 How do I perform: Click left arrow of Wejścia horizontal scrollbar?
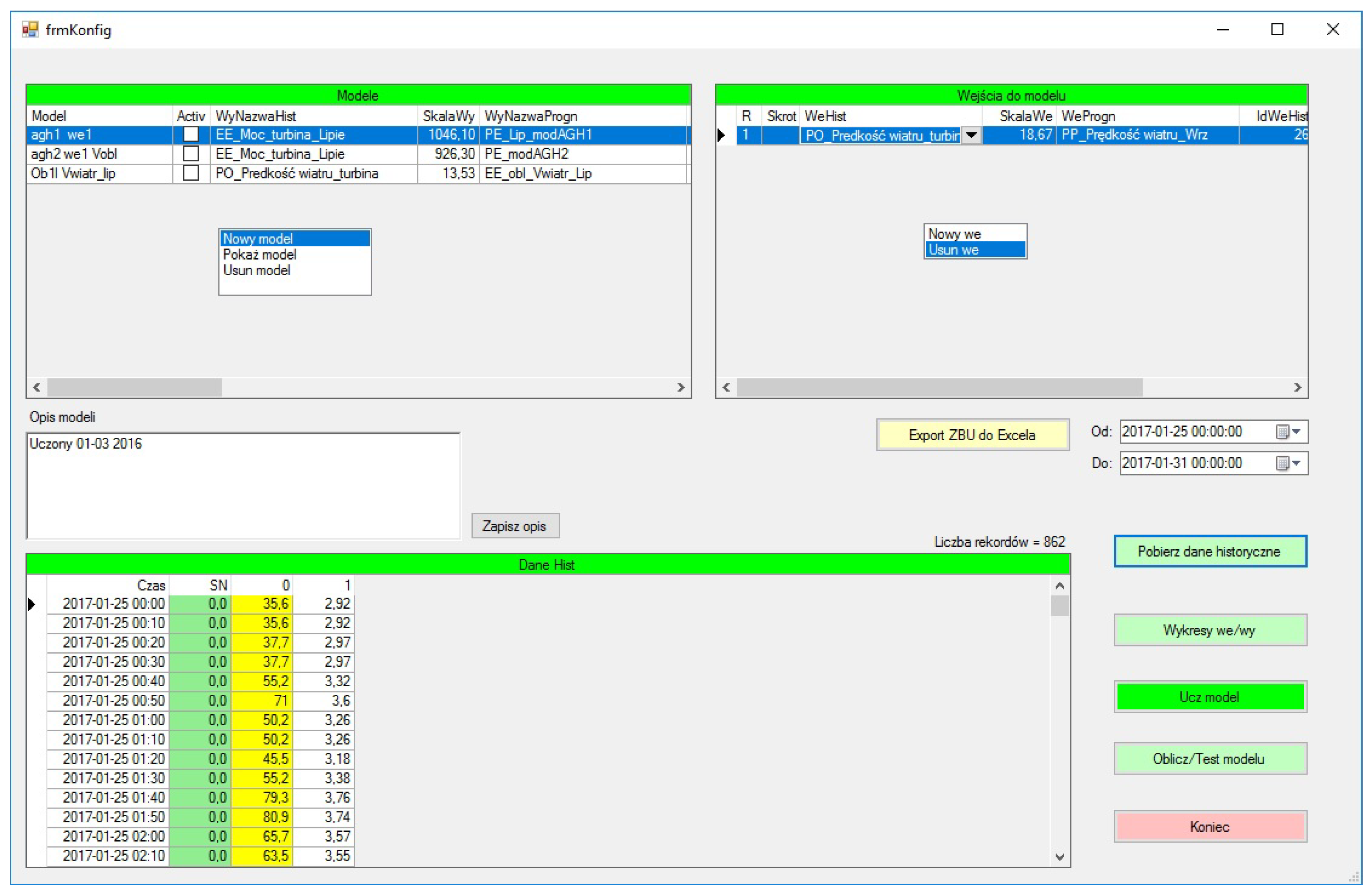[x=726, y=388]
